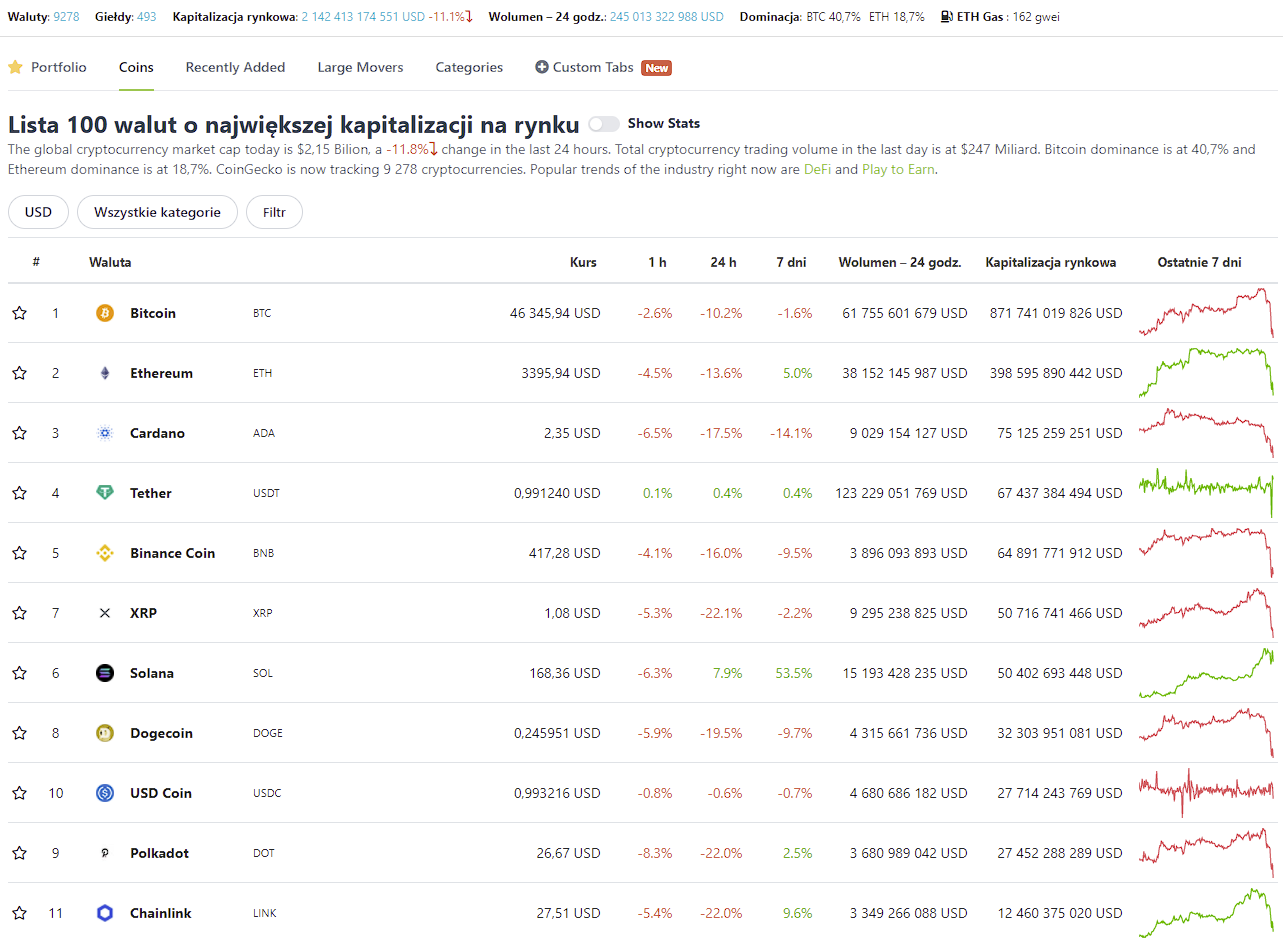
Task: Click the Ethereum diamond logo icon
Action: pyautogui.click(x=105, y=373)
